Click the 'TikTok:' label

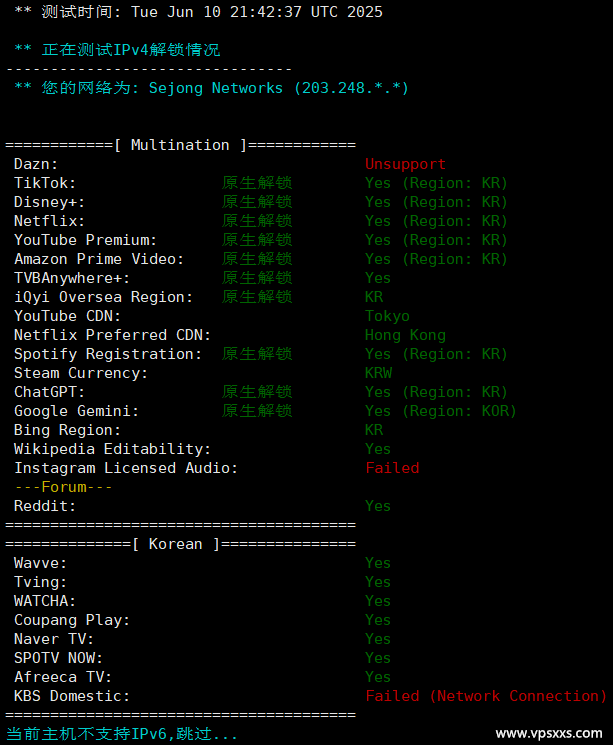(x=45, y=183)
